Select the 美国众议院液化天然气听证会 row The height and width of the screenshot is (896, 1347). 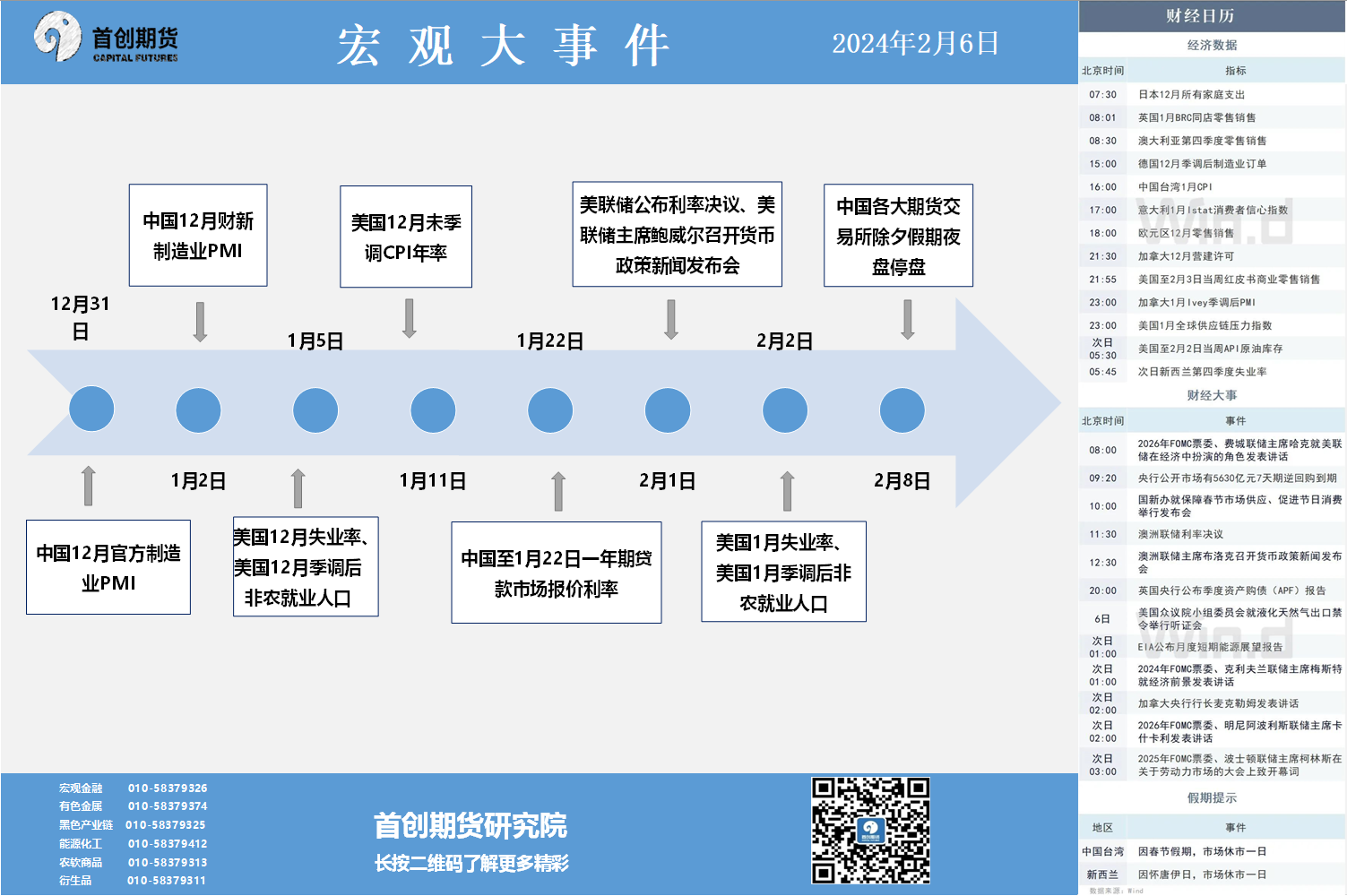point(1212,619)
